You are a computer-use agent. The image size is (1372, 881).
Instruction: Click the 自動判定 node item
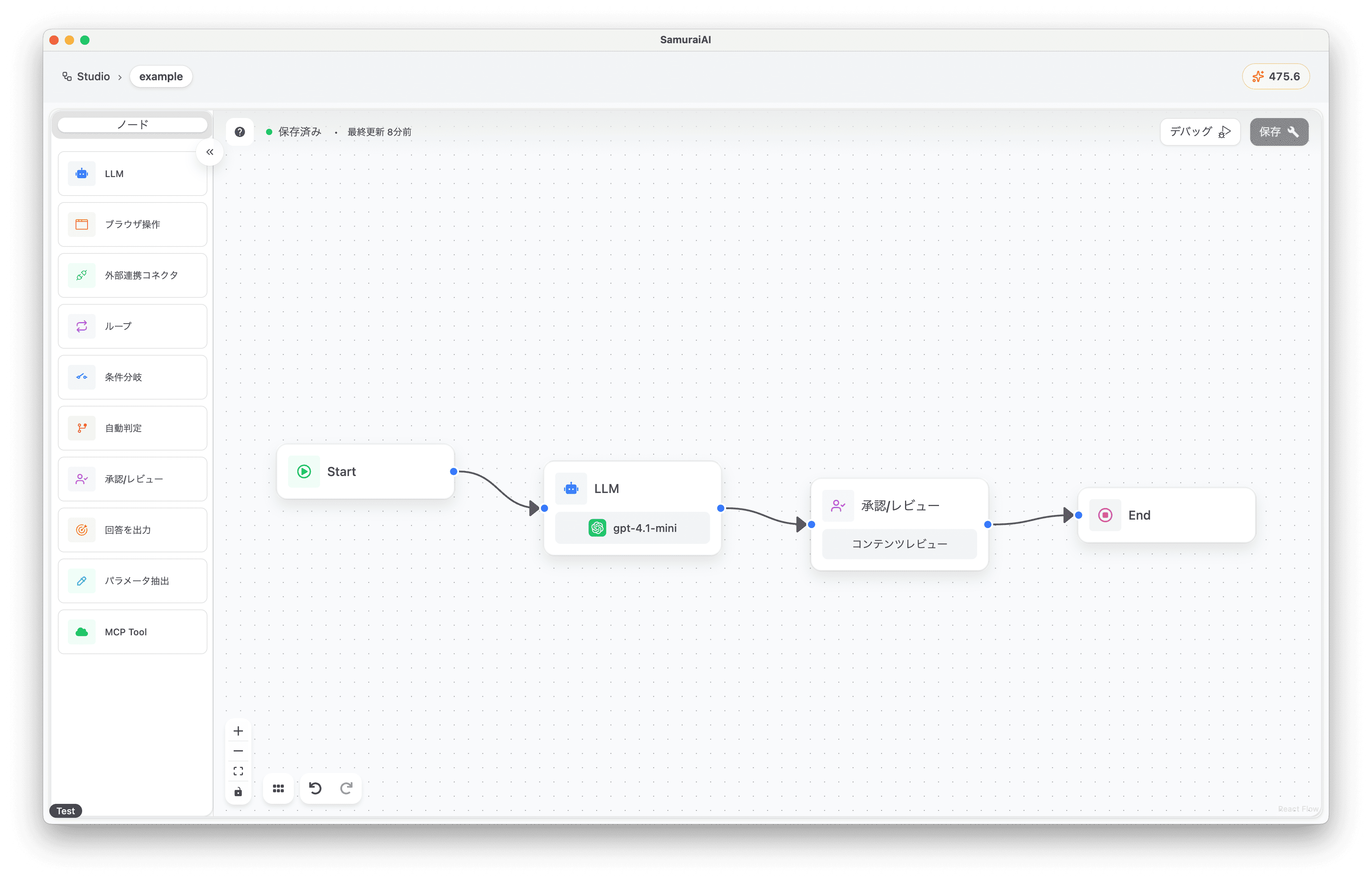click(132, 428)
